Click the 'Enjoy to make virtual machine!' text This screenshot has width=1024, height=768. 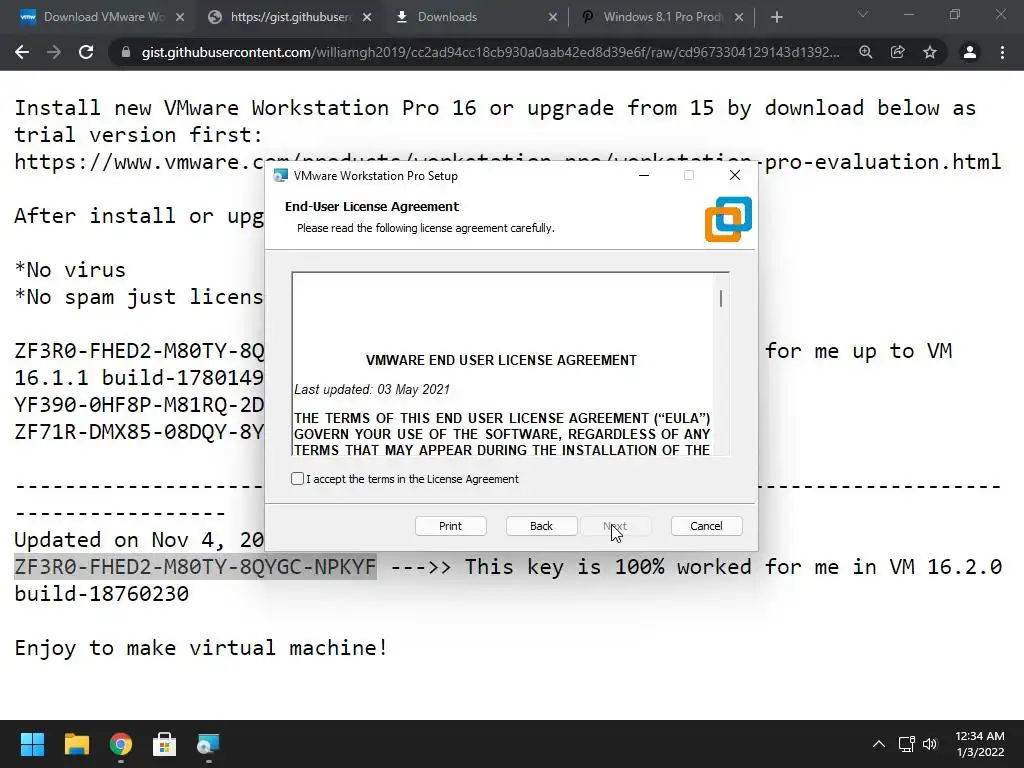[201, 648]
